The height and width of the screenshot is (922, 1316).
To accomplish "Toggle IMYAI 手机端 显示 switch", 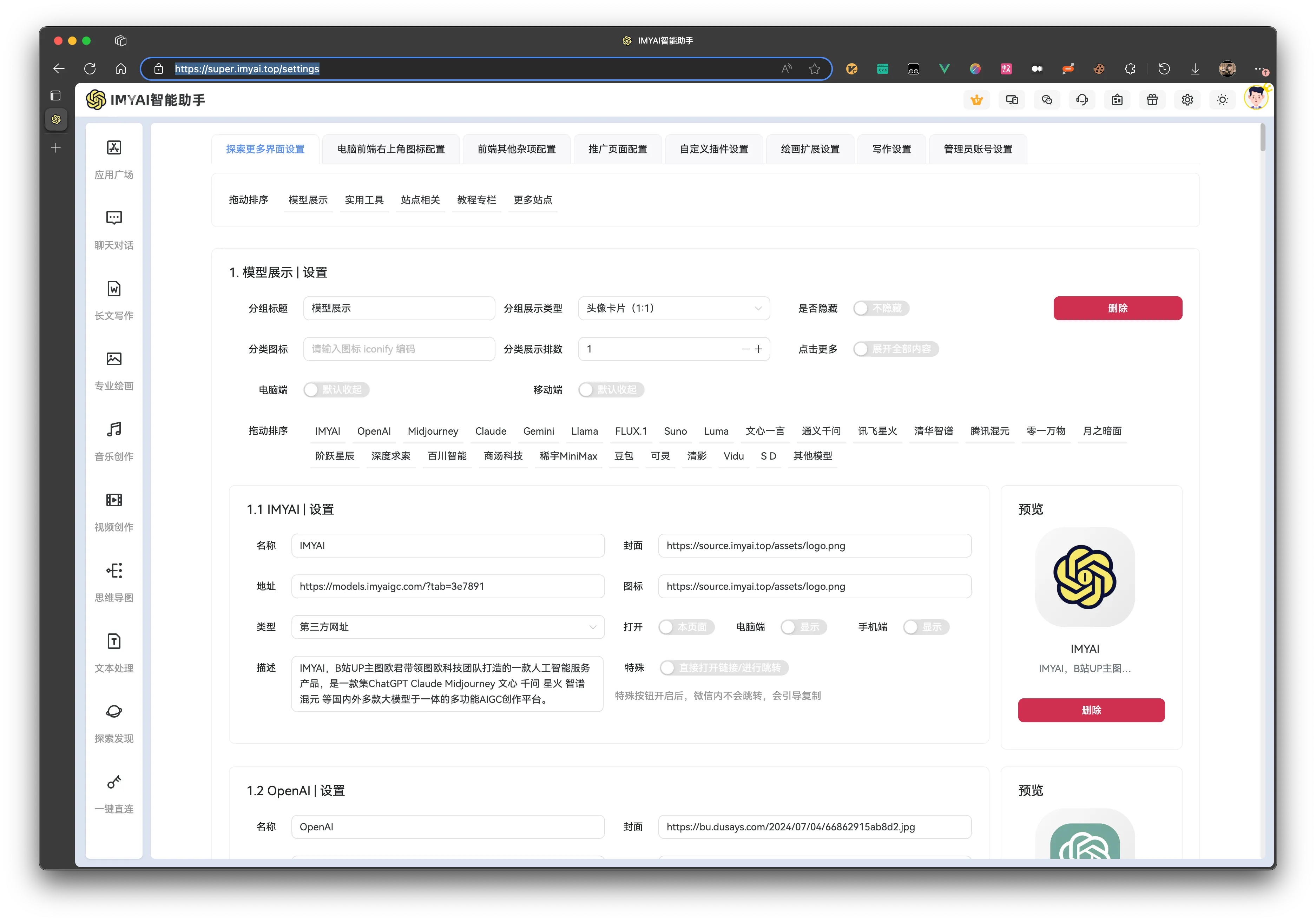I will pyautogui.click(x=926, y=627).
